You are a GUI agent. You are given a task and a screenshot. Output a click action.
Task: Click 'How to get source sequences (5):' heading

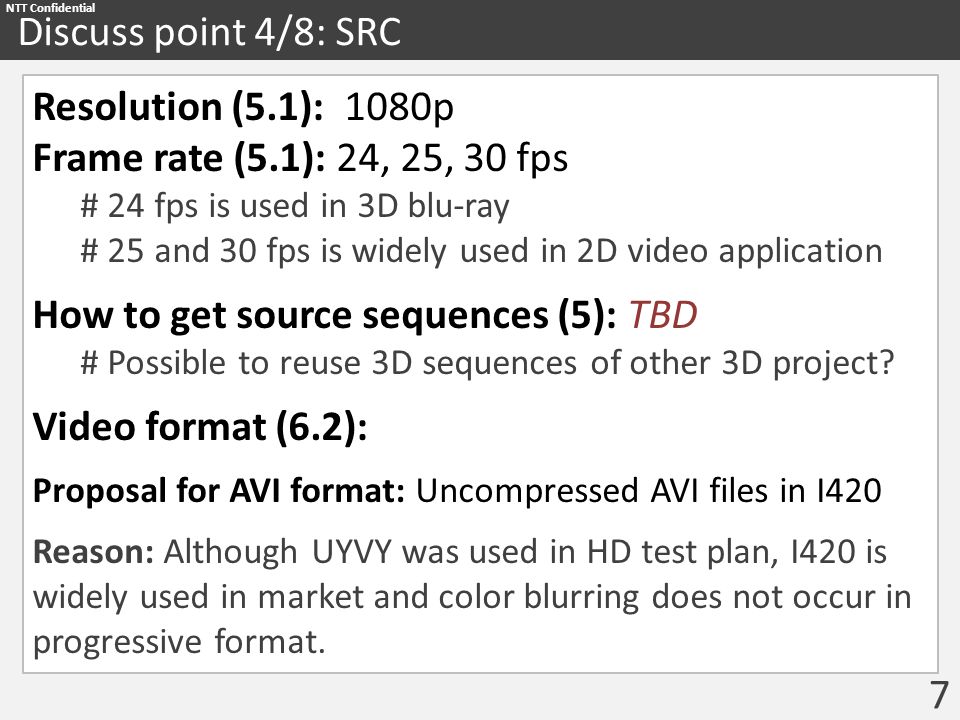click(x=324, y=316)
